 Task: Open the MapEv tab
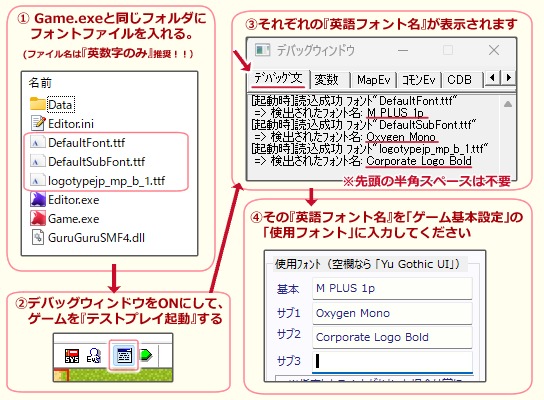(x=373, y=80)
